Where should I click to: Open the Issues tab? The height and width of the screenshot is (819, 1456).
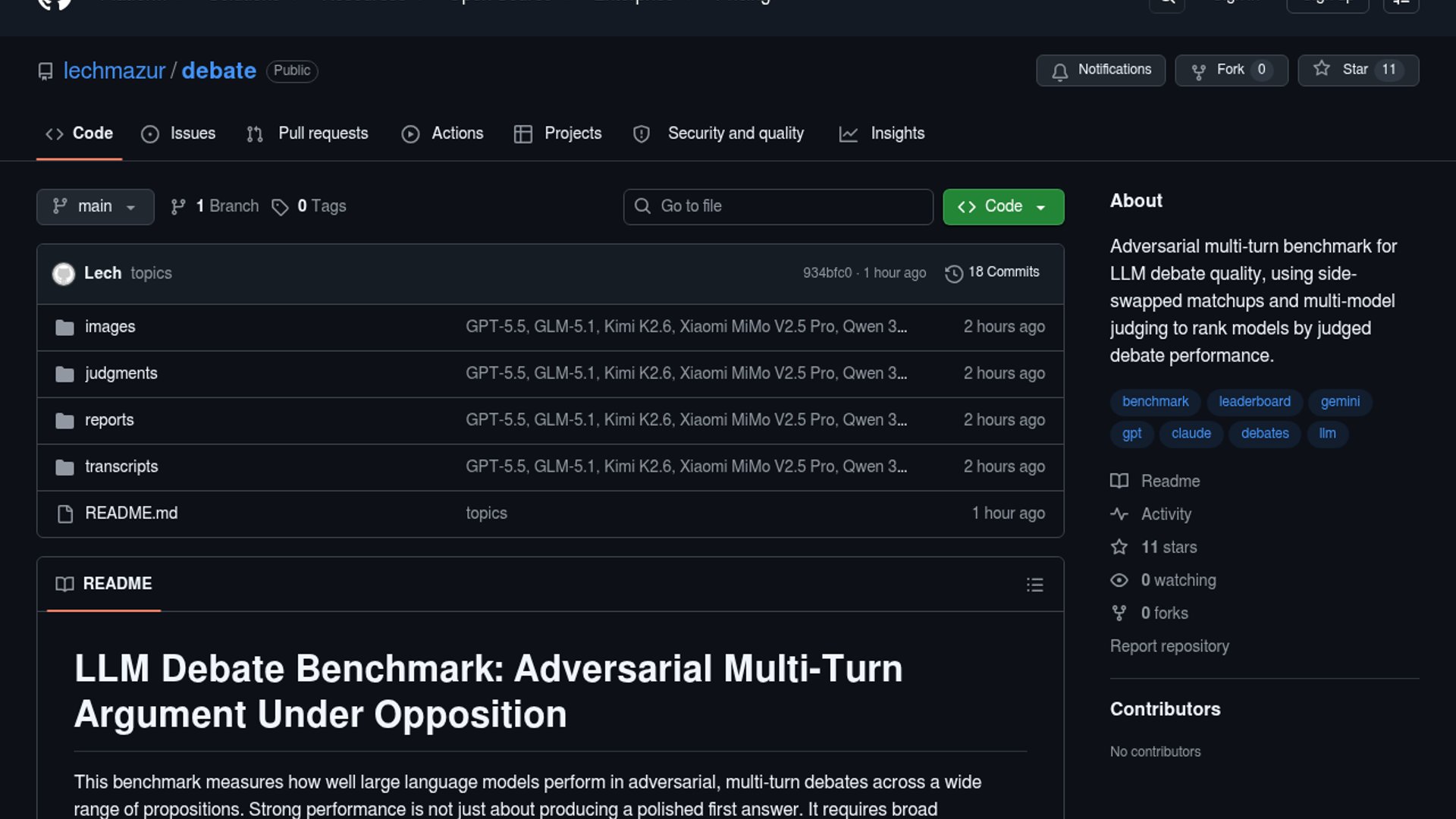(x=178, y=133)
